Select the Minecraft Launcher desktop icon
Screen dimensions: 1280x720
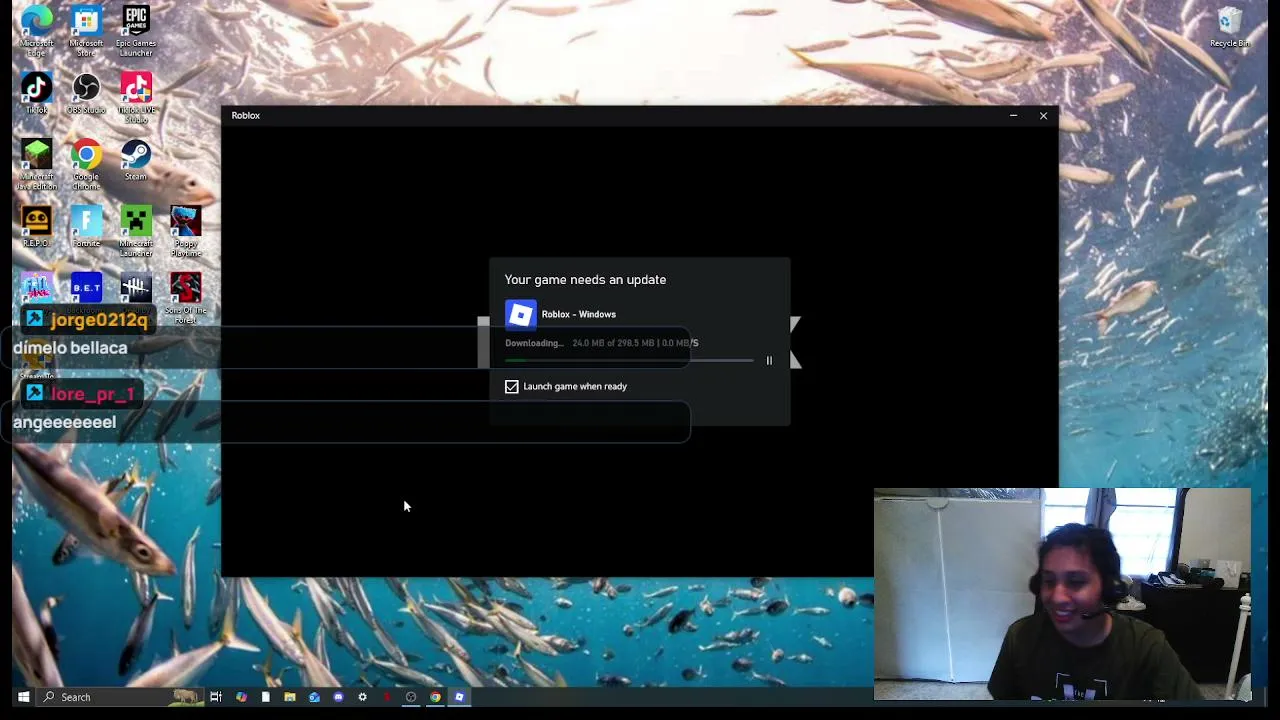coord(136,231)
